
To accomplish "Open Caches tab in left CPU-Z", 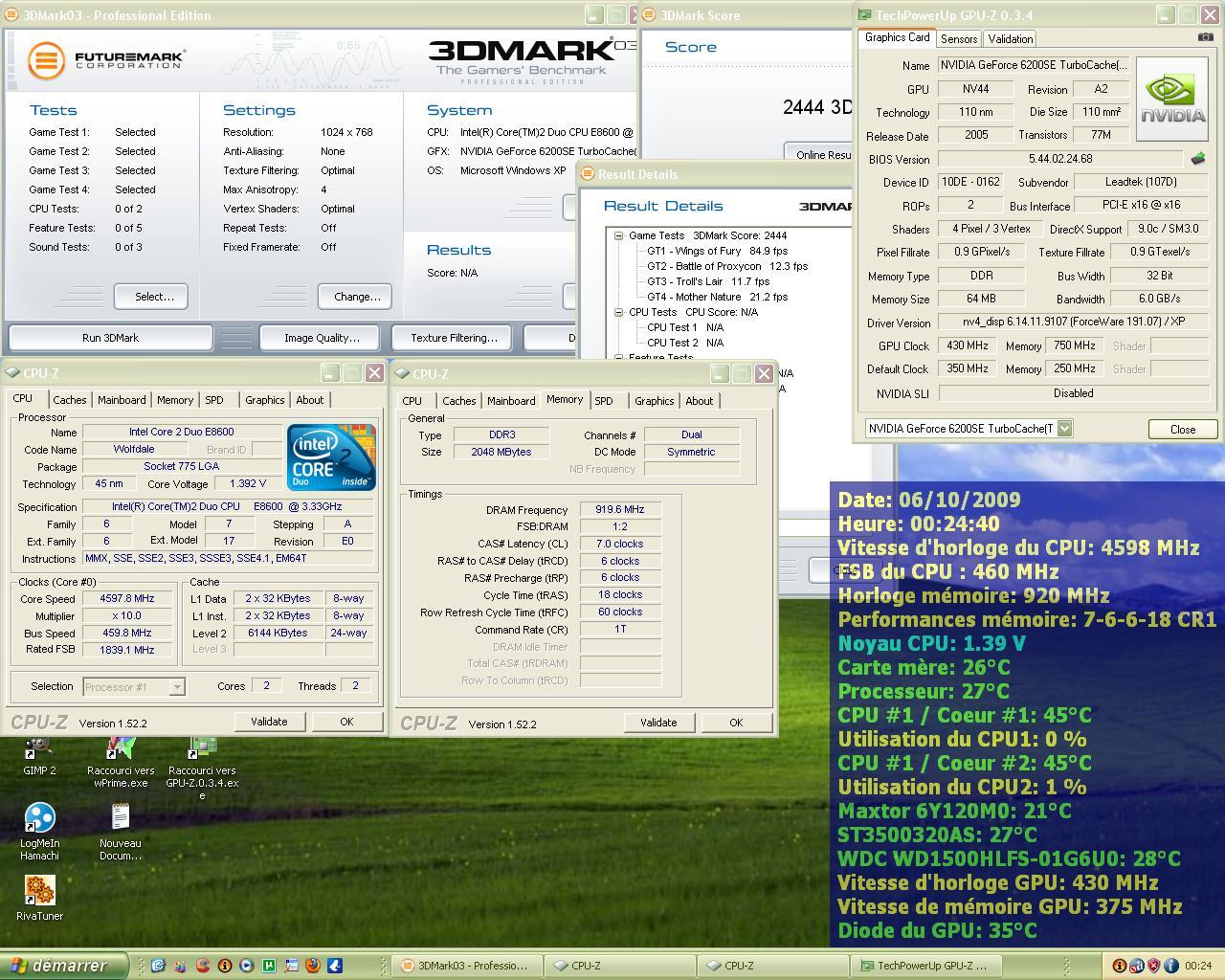I will coord(70,400).
